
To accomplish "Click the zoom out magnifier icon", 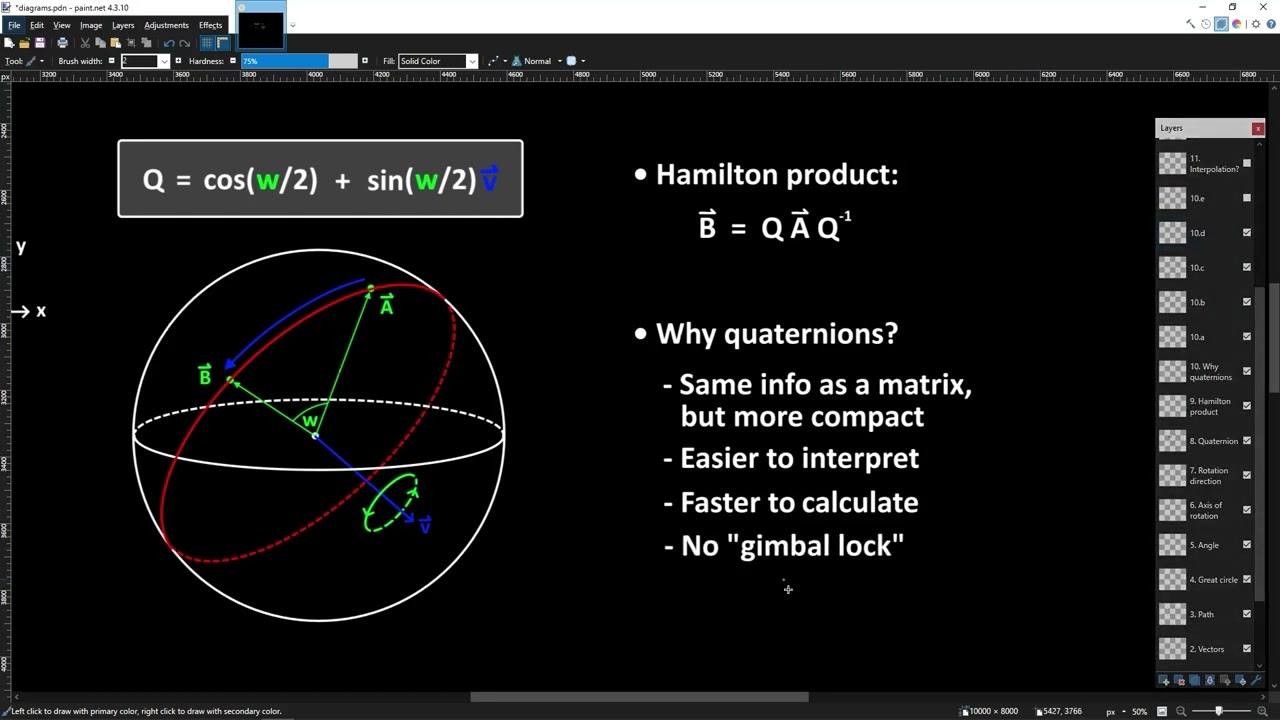I will pyautogui.click(x=1181, y=711).
